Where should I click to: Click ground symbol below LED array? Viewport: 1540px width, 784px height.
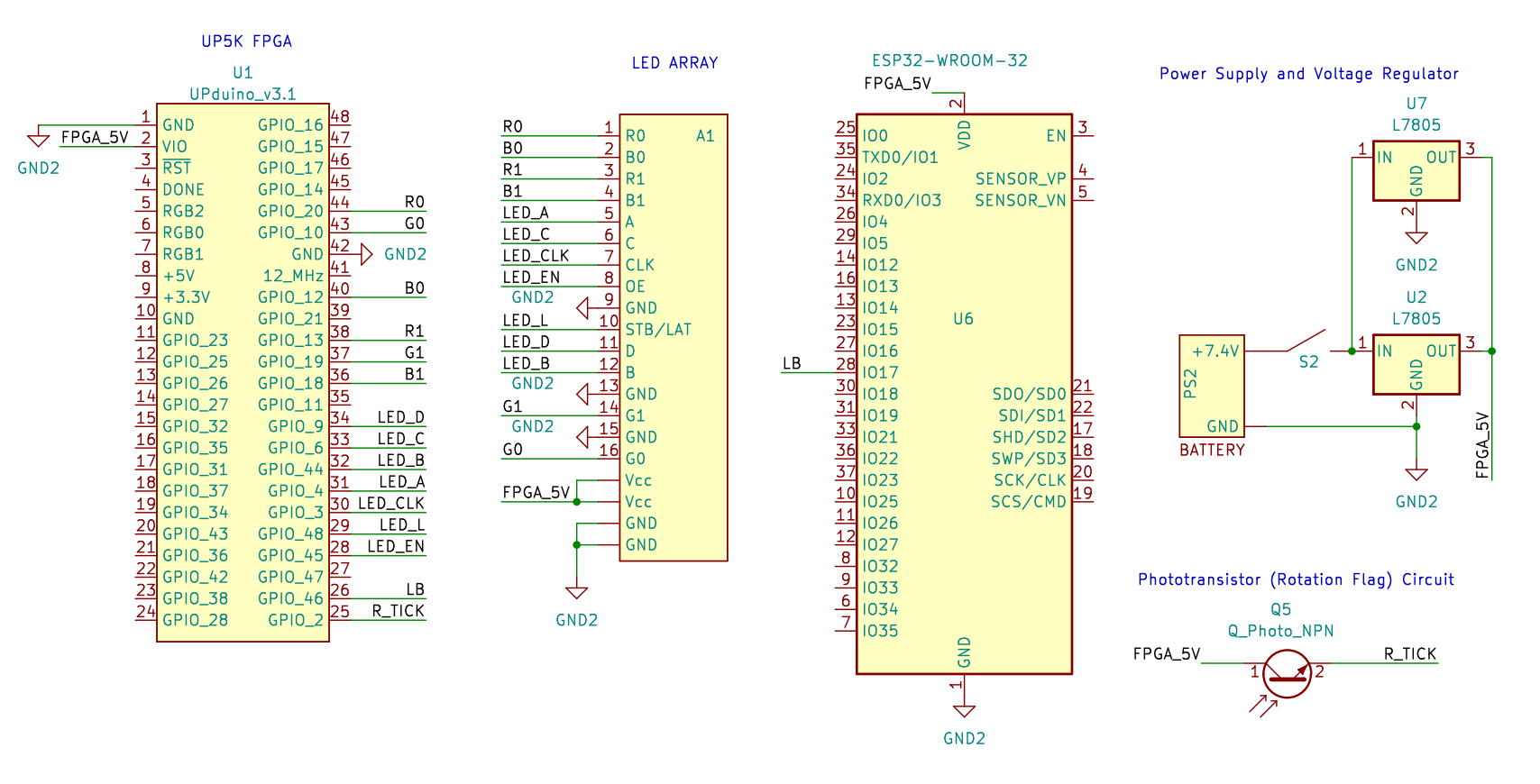point(577,593)
